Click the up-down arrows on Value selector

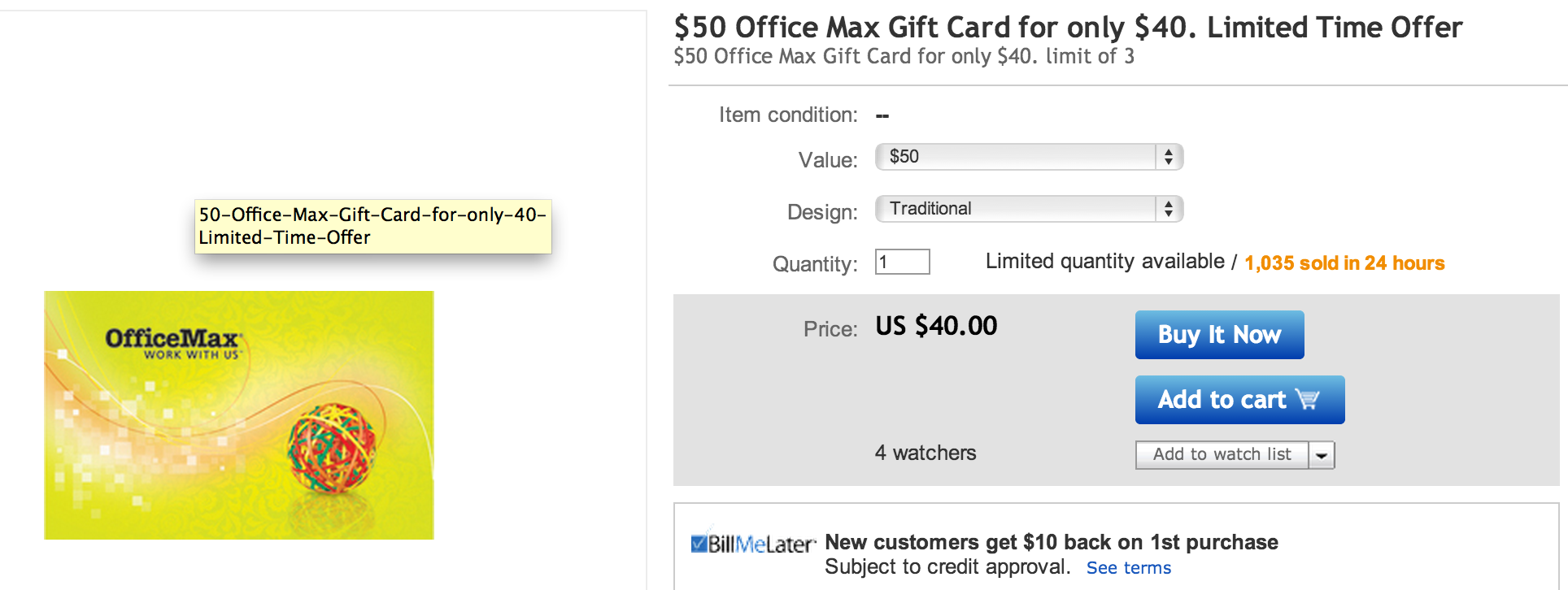pyautogui.click(x=1169, y=157)
